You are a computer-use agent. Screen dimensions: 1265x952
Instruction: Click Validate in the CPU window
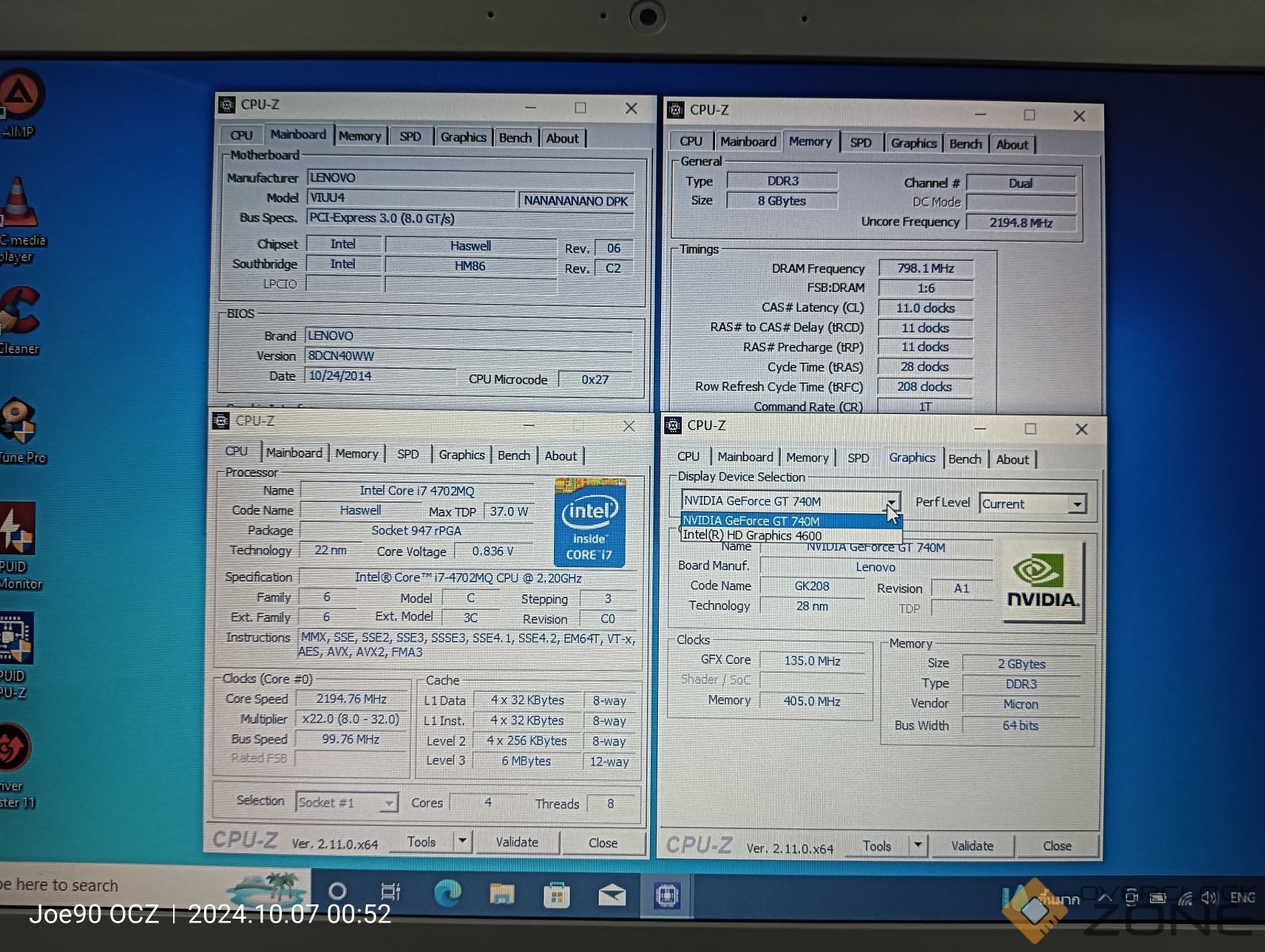[x=517, y=842]
